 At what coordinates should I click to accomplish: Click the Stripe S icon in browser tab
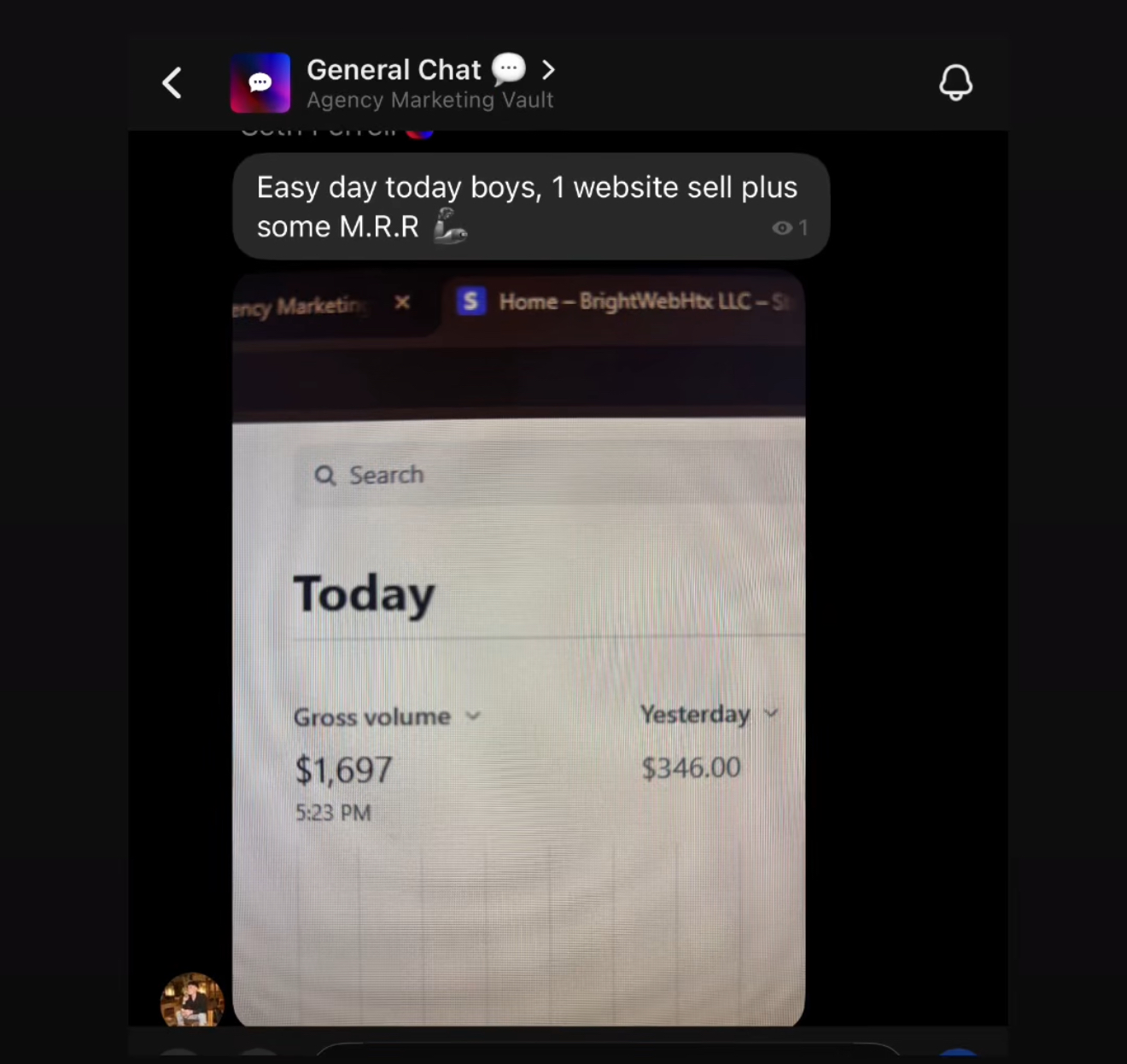[471, 301]
